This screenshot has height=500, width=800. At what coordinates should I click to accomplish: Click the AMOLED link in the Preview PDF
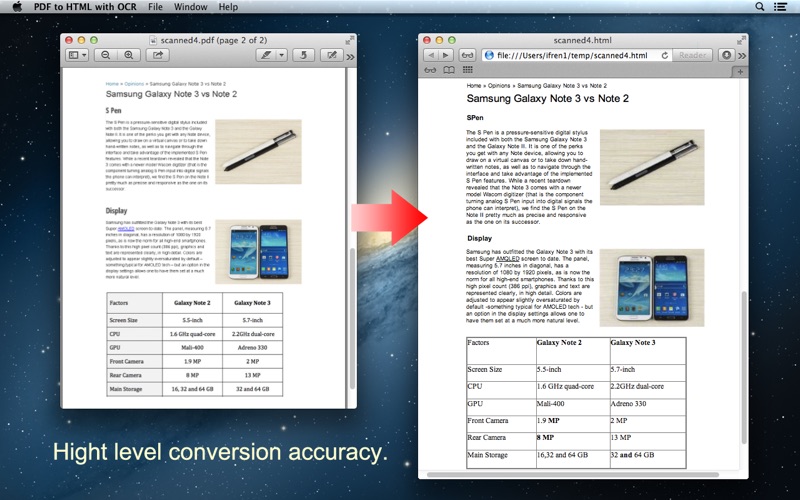[x=126, y=229]
